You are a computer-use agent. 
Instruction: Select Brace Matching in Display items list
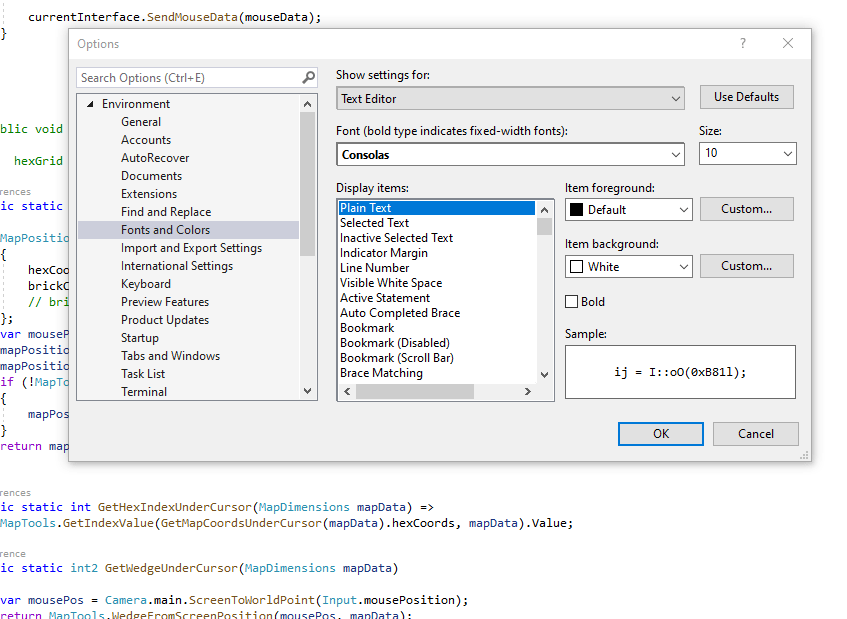(x=381, y=373)
